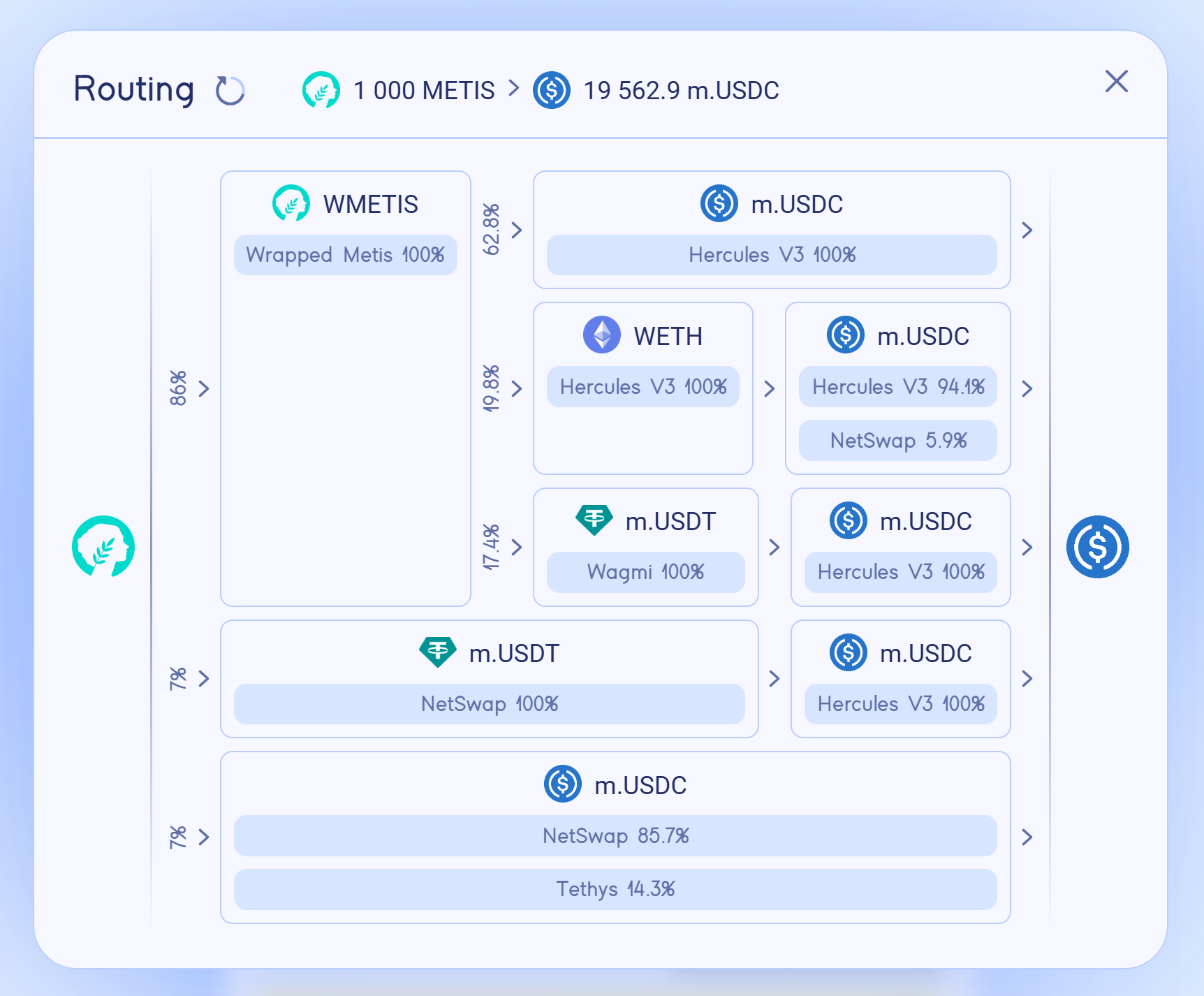Click the large m.USDC destination token icon

point(1097,546)
